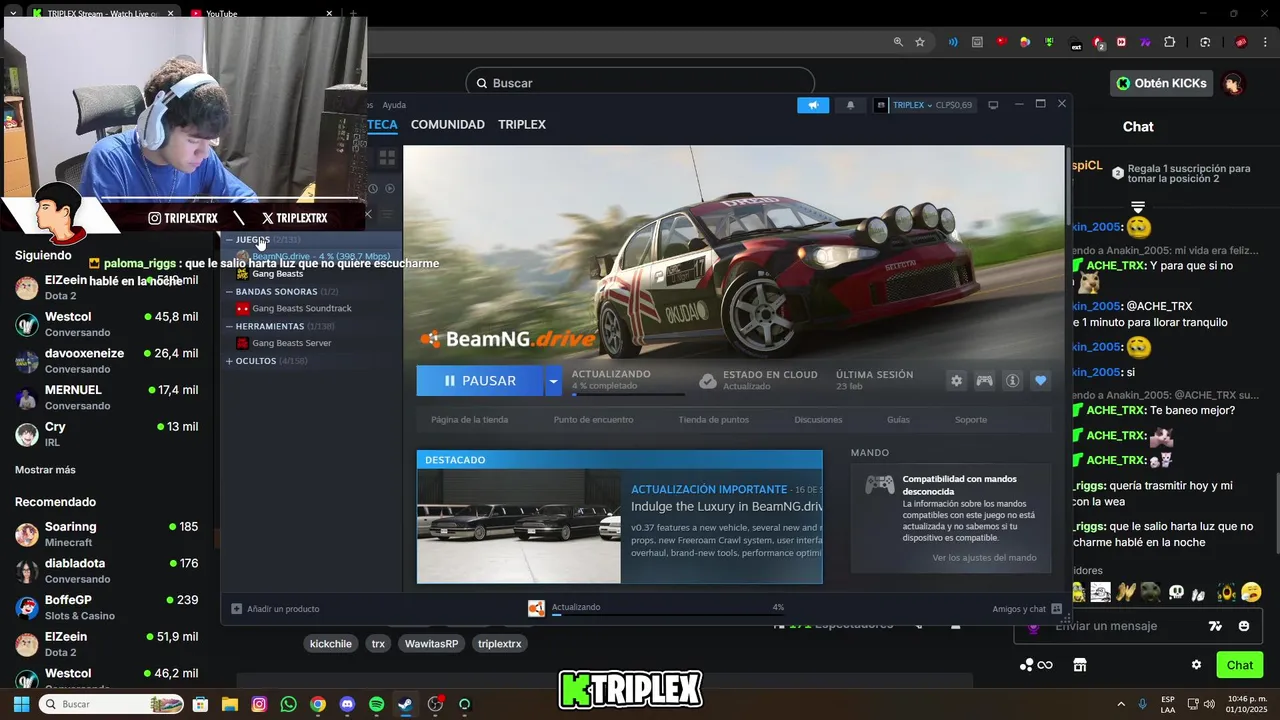The height and width of the screenshot is (720, 1280).
Task: Click Chrome zoom magnifier icon in address bar
Action: pos(898,42)
